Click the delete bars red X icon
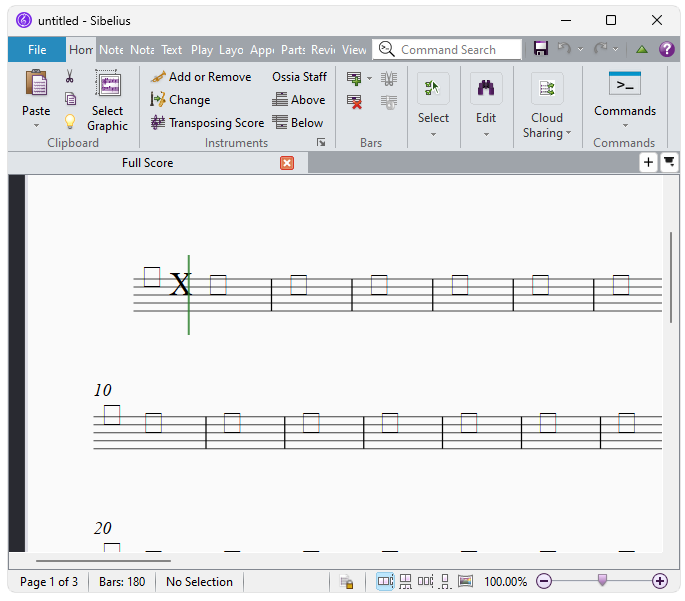This screenshot has width=685, height=601. (x=354, y=102)
